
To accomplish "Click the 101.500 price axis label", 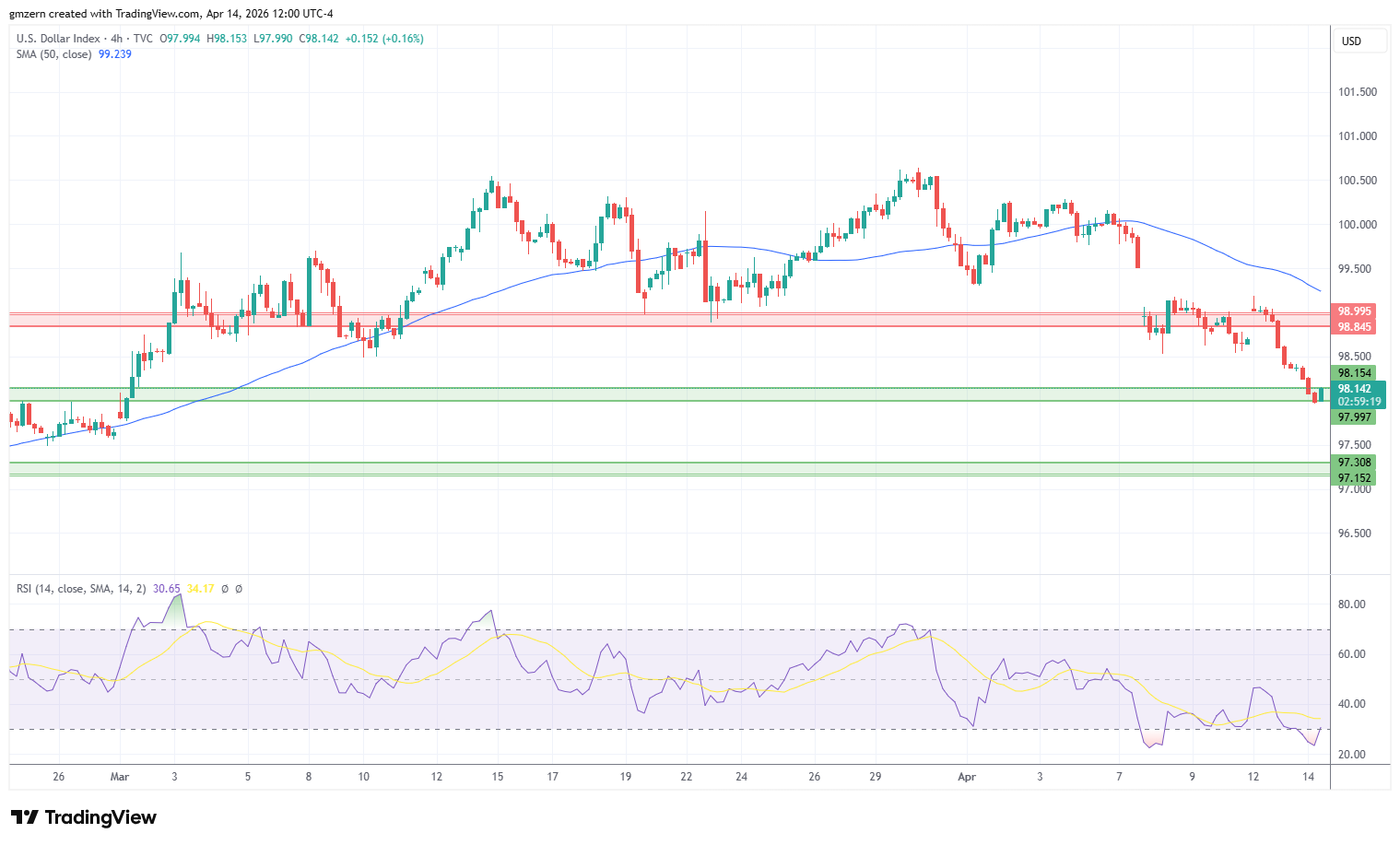I will pos(1357,92).
